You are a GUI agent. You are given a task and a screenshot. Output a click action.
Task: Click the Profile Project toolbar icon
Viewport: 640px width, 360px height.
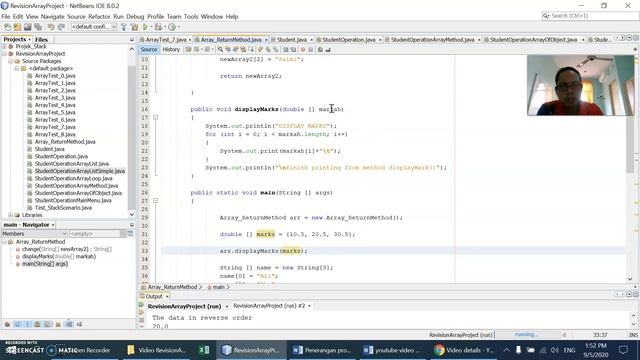172,27
